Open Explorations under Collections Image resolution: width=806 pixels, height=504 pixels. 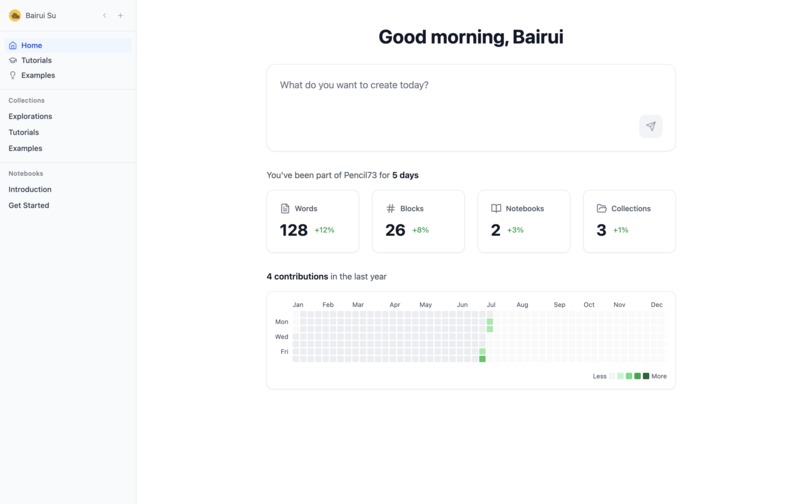[x=30, y=116]
